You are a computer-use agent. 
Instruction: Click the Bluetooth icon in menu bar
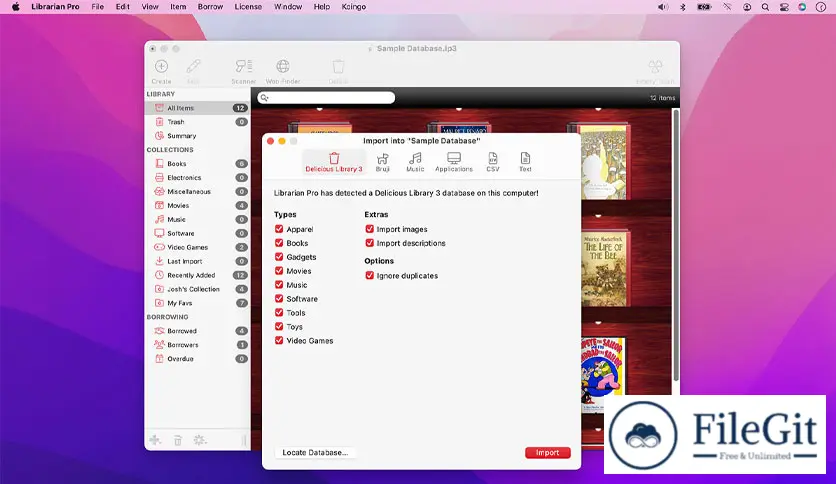tap(682, 7)
